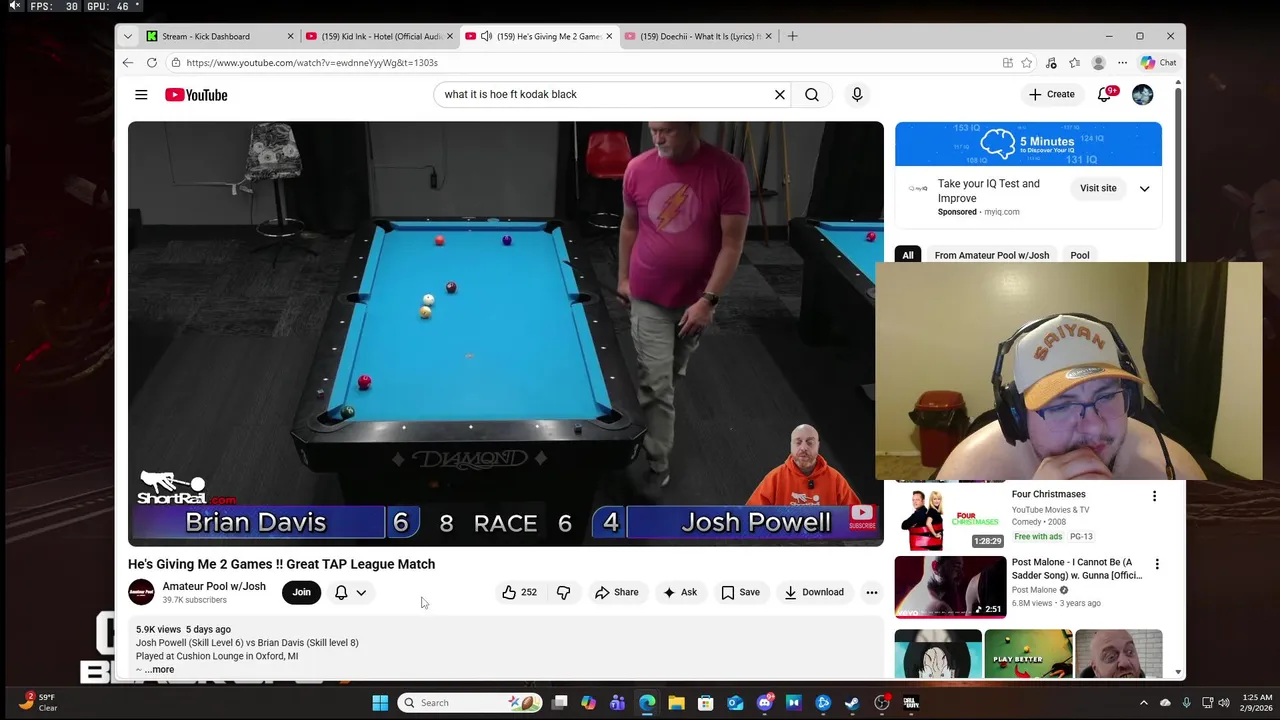Image resolution: width=1280 pixels, height=720 pixels.
Task: Click the Create button
Action: tap(1052, 94)
